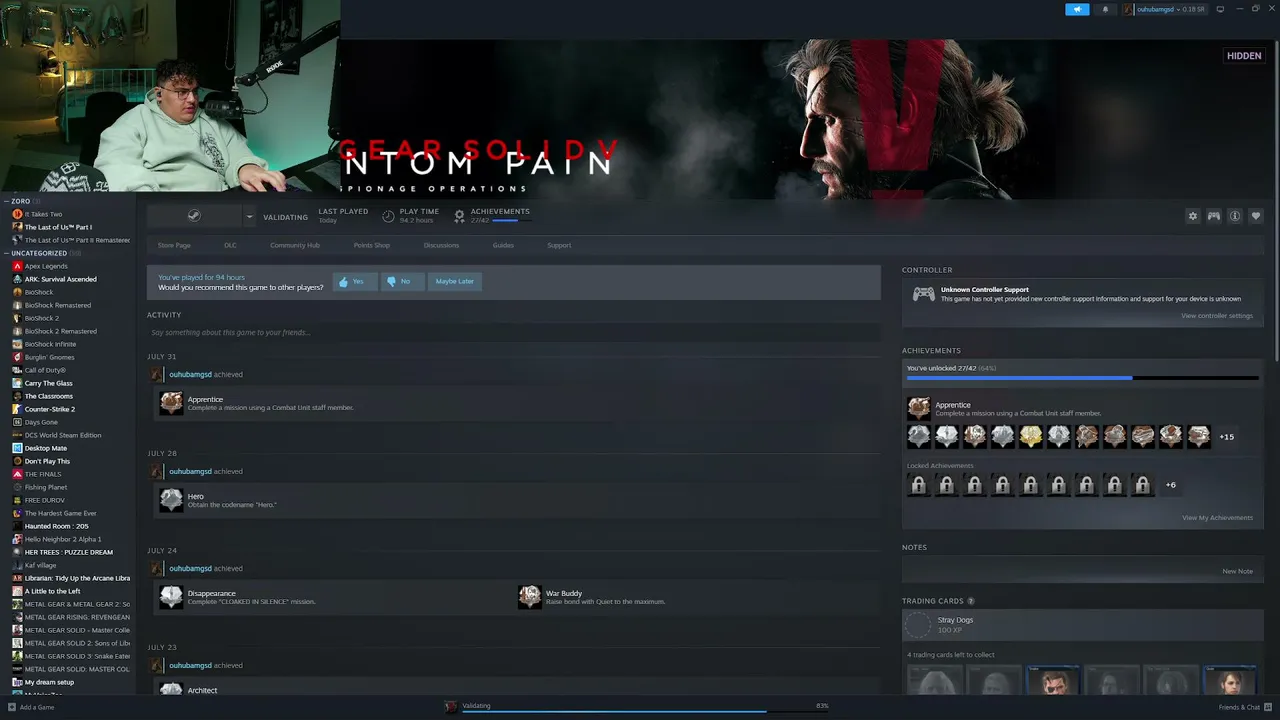Select ARK: Survival Ascended

tap(60, 279)
